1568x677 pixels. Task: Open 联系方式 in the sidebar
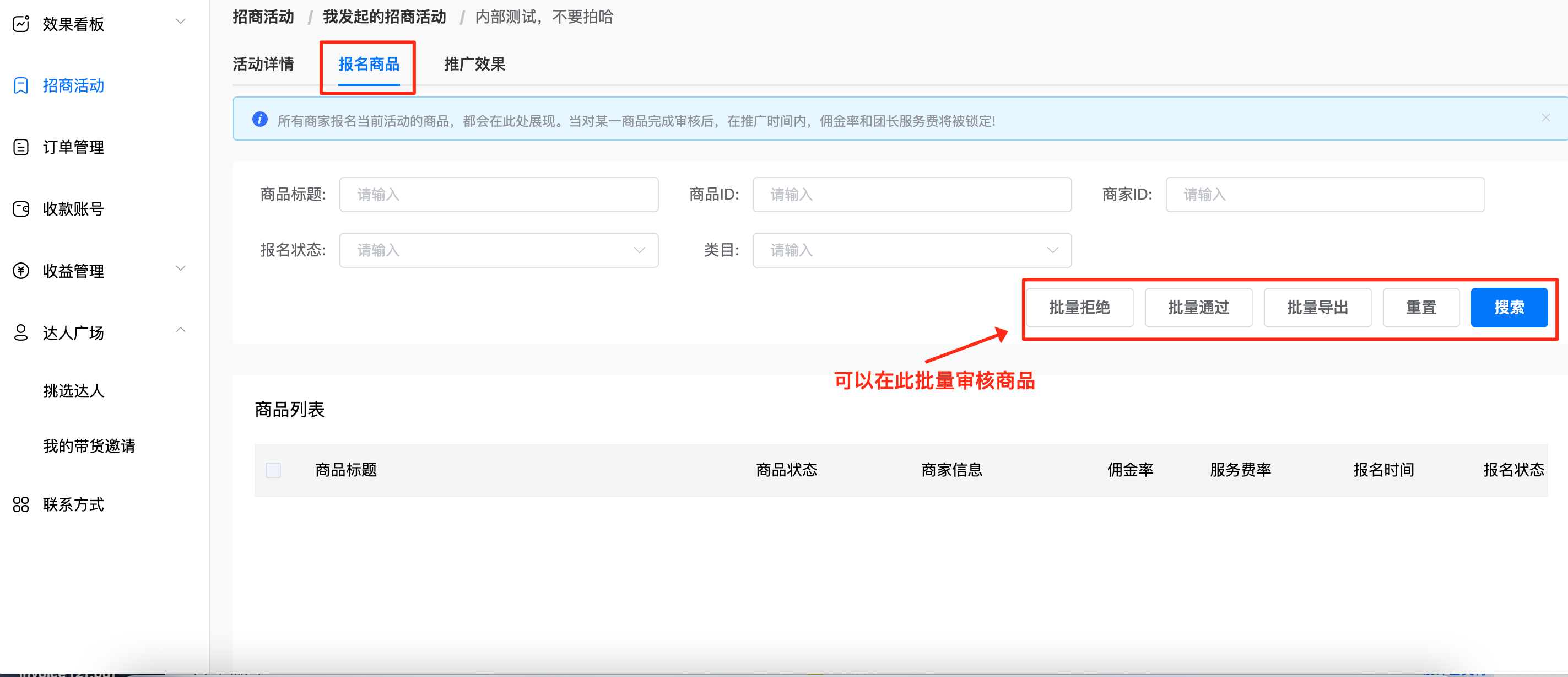coord(73,504)
